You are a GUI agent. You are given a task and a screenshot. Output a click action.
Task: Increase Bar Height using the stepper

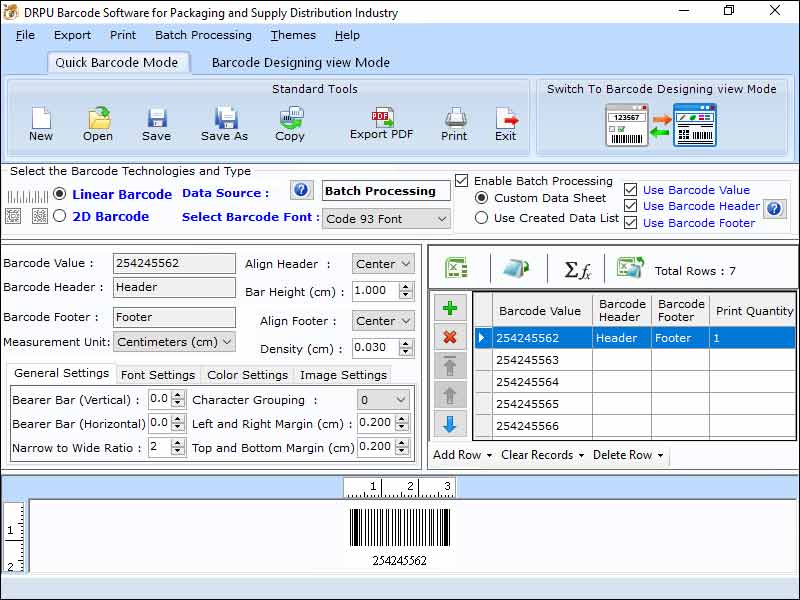pyautogui.click(x=404, y=285)
